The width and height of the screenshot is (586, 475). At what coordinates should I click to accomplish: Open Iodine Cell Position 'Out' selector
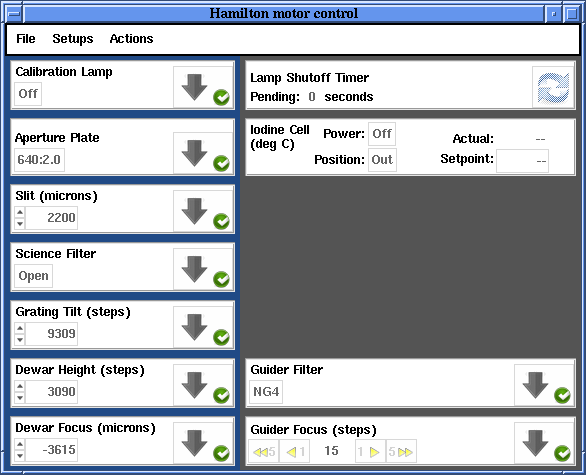[382, 160]
